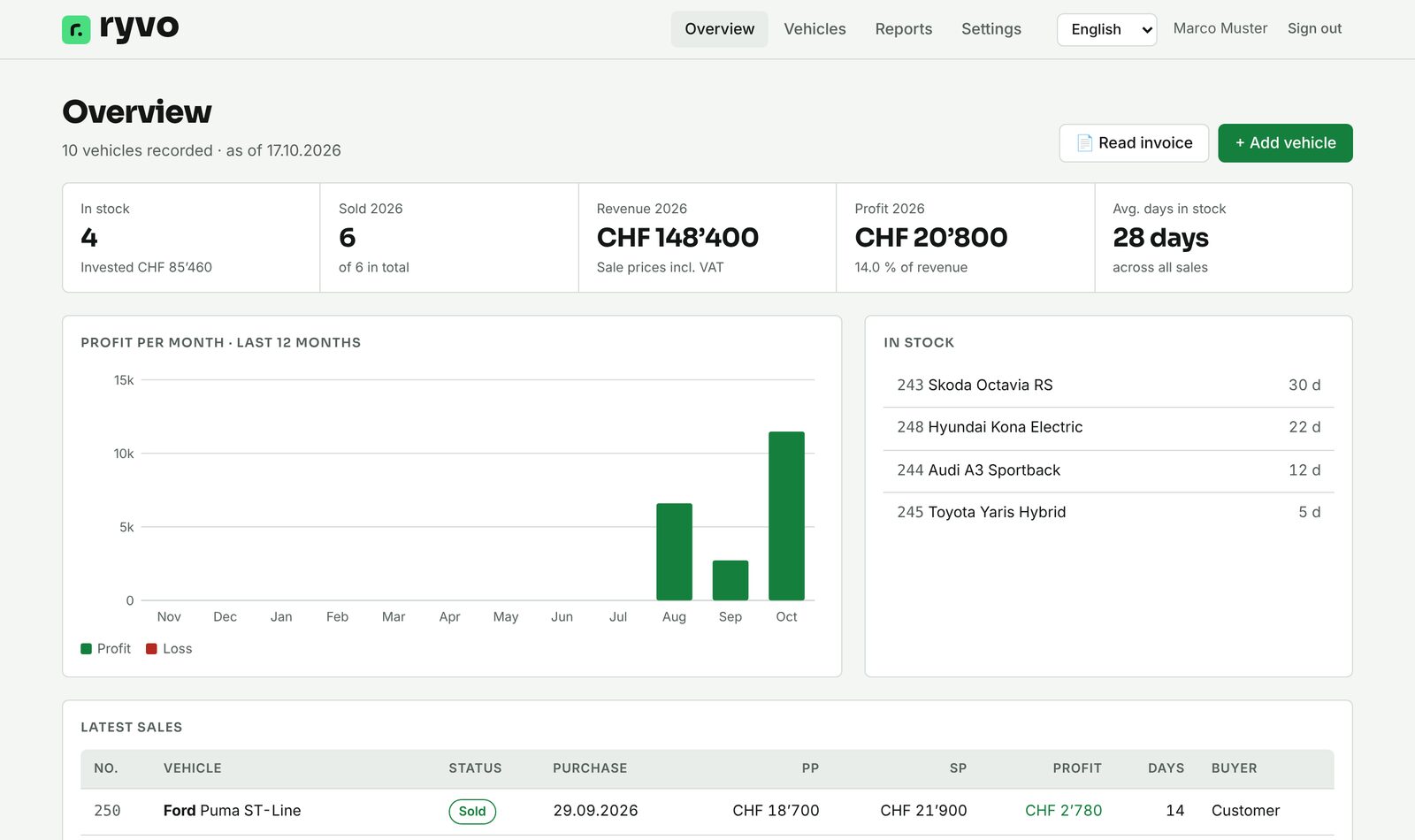Viewport: 1415px width, 840px height.
Task: Open the English language dropdown
Action: click(x=1106, y=29)
